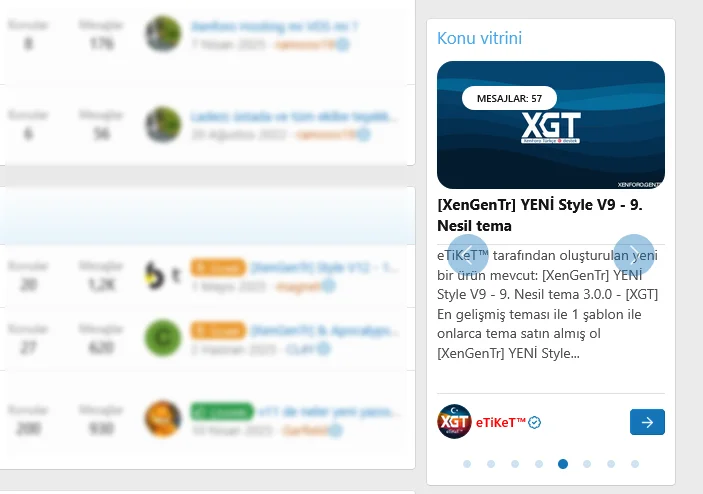Open [XenGenTr] YENİ Style V9 thread title
The image size is (703, 494).
tap(540, 215)
